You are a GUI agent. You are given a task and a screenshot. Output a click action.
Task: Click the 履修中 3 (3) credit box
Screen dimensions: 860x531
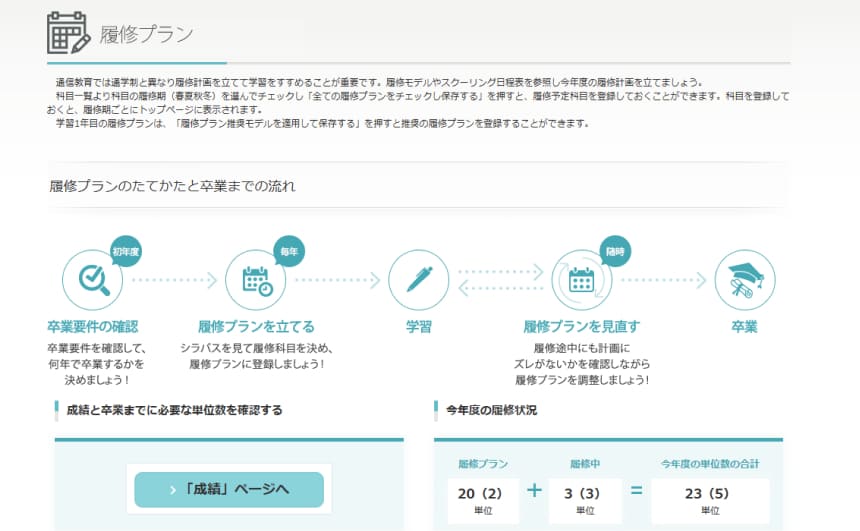[584, 500]
